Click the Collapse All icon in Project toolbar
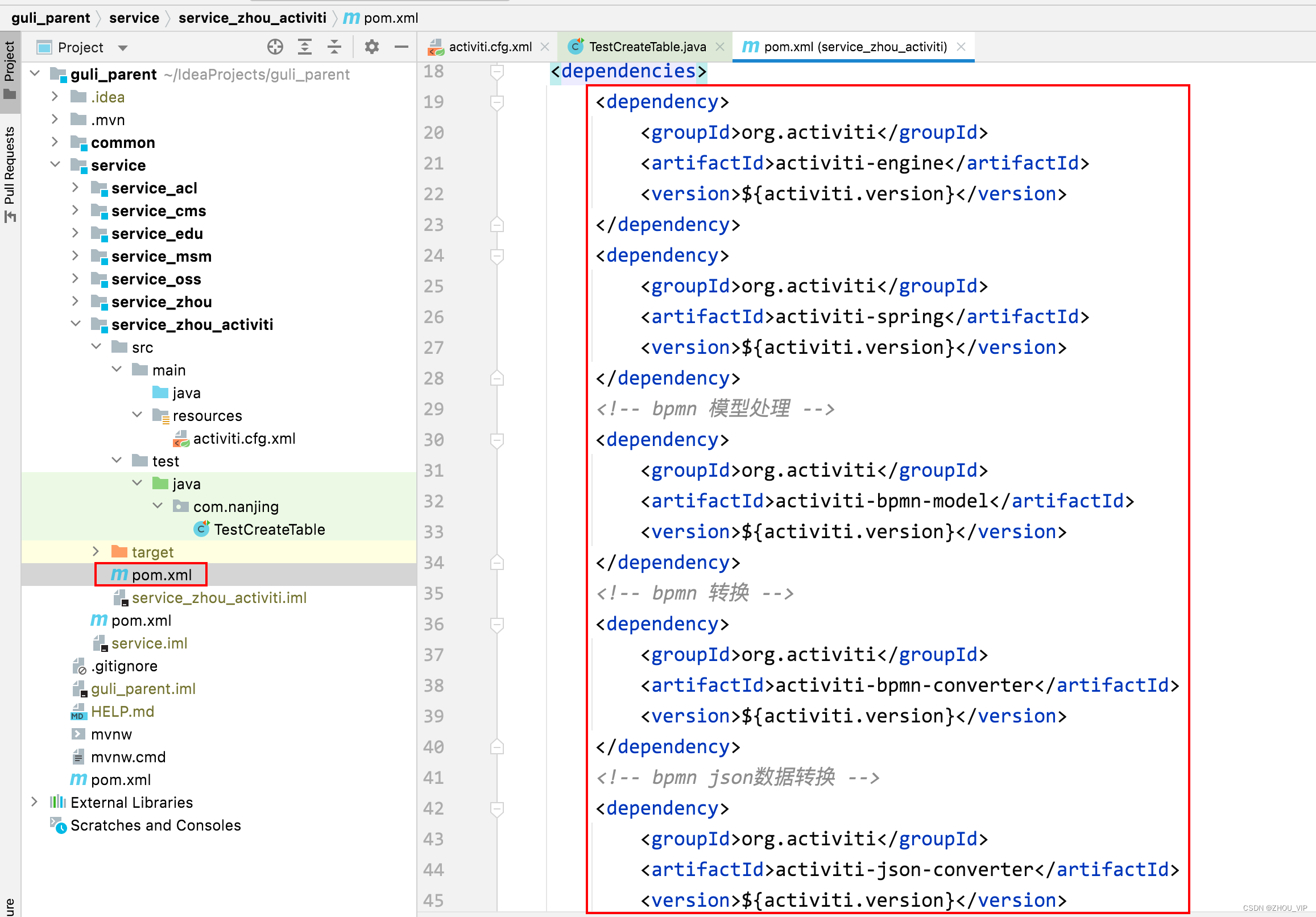The width and height of the screenshot is (1316, 917). coord(334,47)
